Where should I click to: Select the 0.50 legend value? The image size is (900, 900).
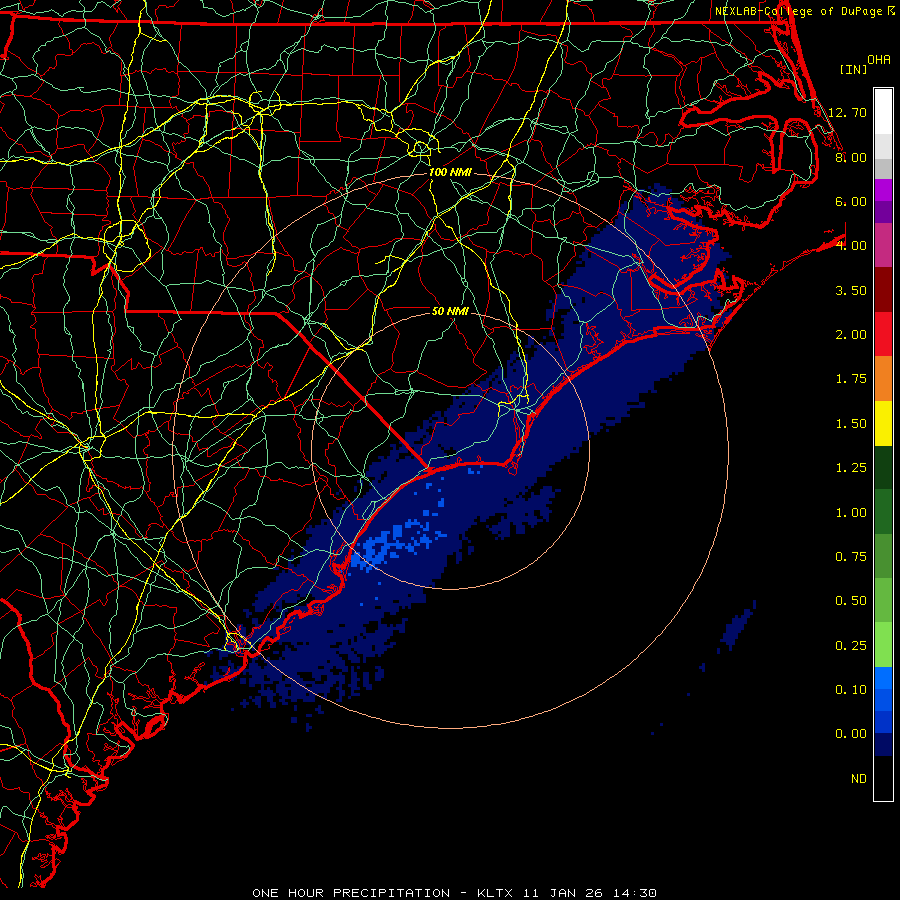pos(851,601)
